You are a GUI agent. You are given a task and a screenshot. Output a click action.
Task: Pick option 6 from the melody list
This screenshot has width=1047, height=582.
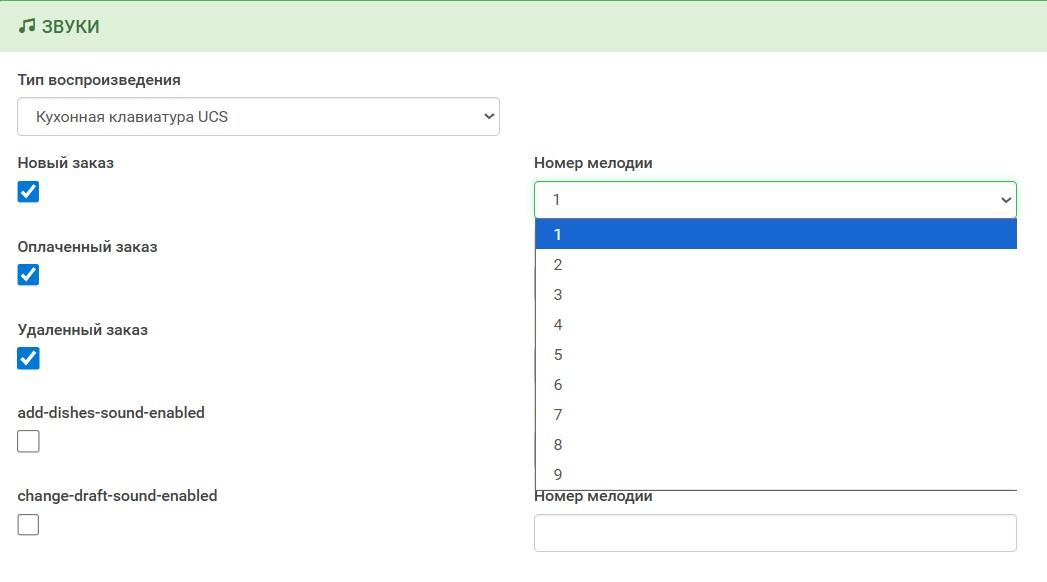pyautogui.click(x=775, y=385)
